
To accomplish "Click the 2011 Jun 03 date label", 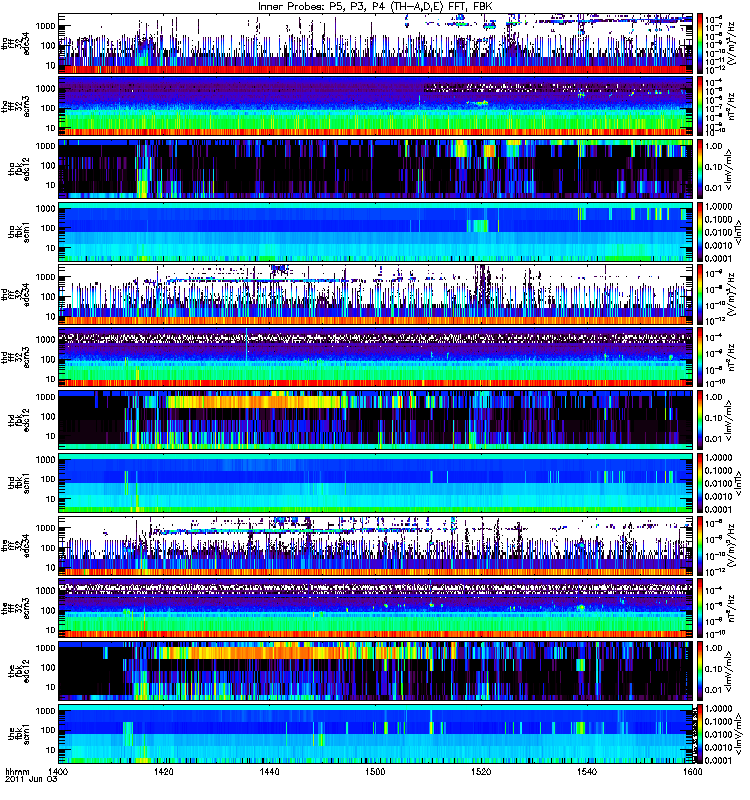I will pos(31,780).
